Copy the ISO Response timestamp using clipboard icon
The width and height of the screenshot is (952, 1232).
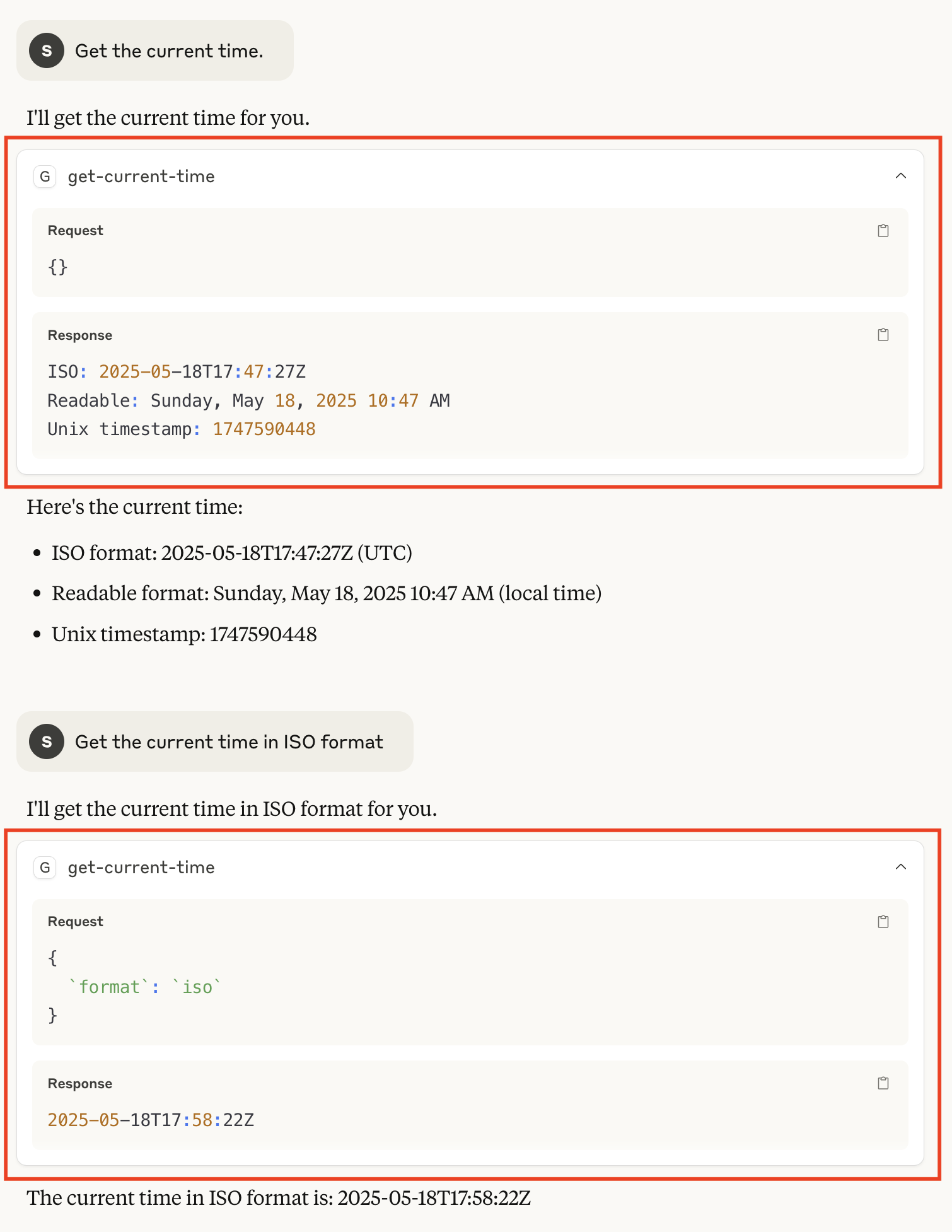[883, 1083]
